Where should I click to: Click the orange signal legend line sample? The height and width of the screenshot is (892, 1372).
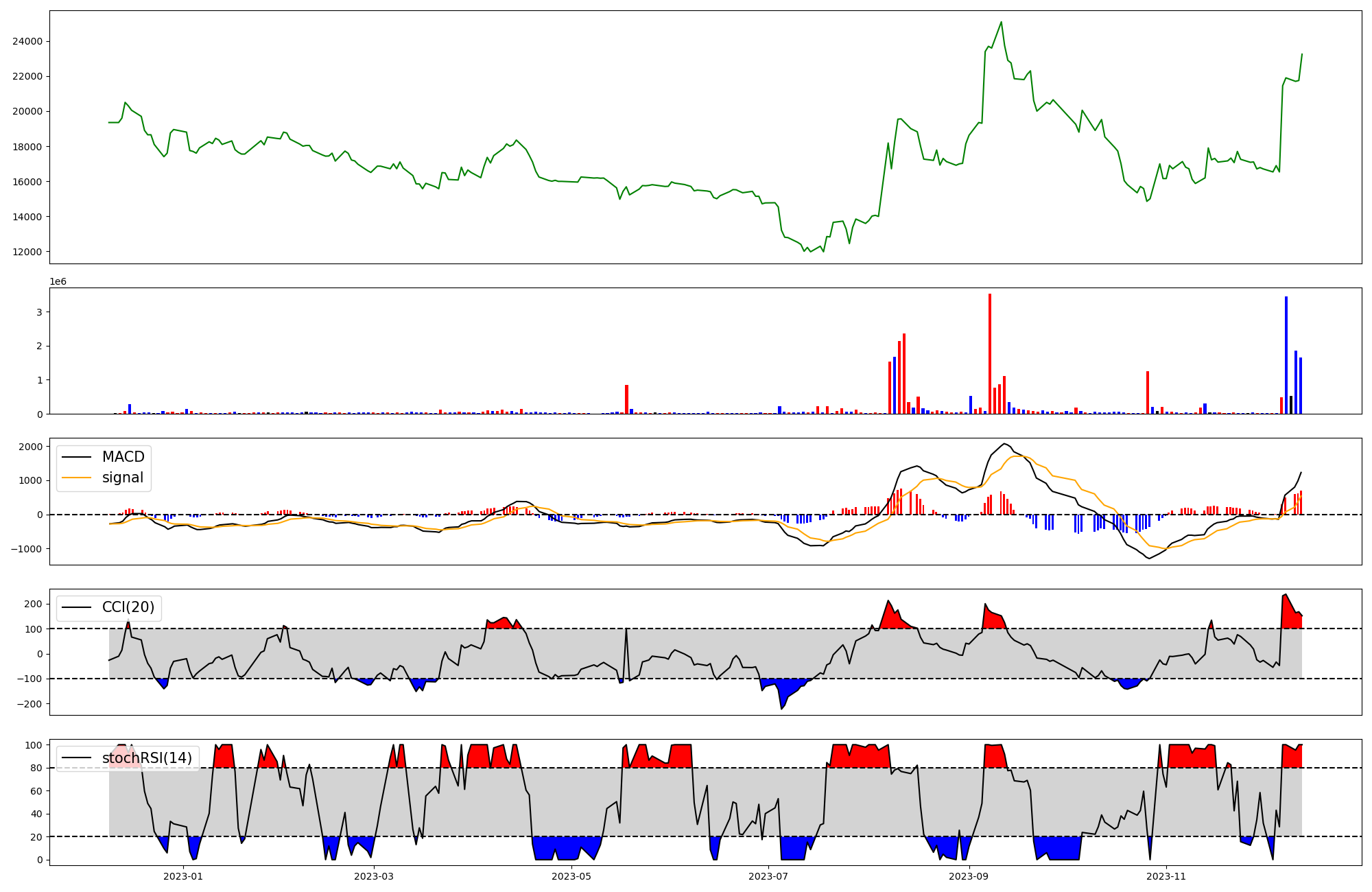[x=76, y=478]
